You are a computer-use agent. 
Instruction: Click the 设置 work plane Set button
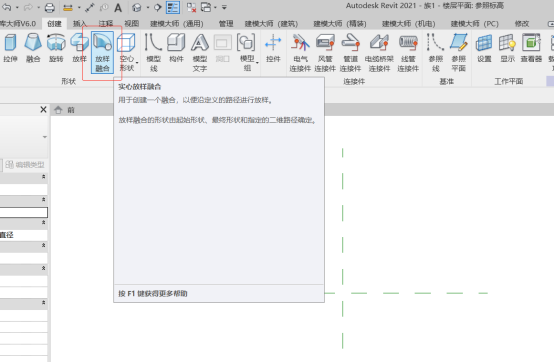tap(484, 48)
